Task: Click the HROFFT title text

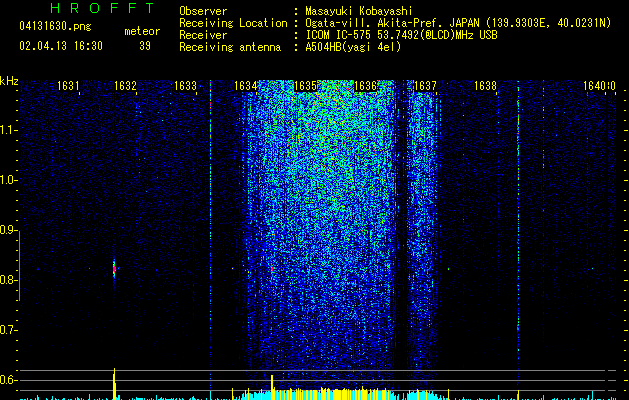Action: (102, 8)
